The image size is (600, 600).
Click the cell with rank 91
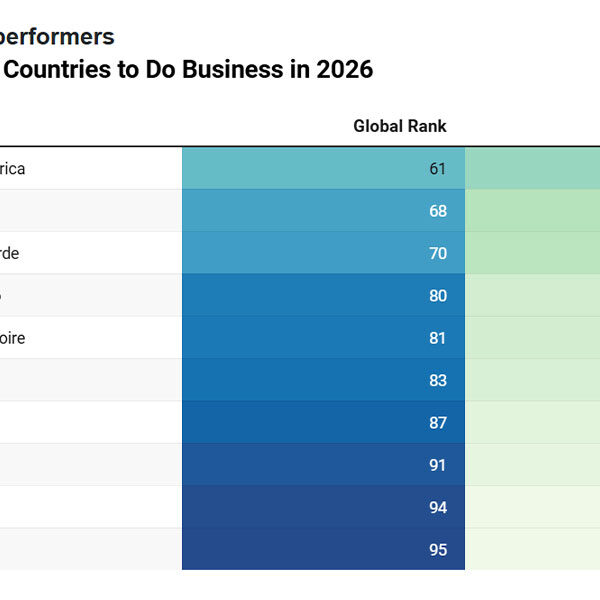pyautogui.click(x=323, y=465)
